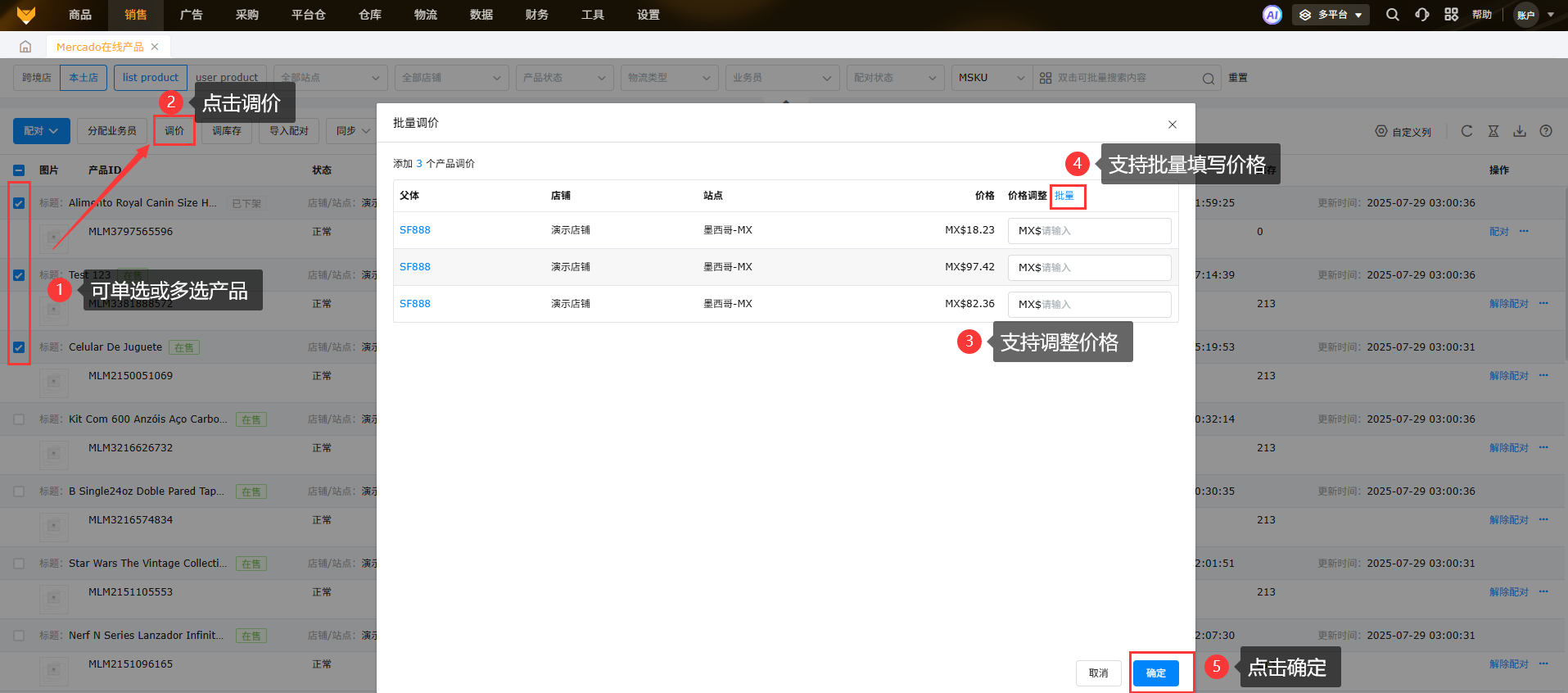Uncheck the Celular De Juguete checkbox
This screenshot has height=693, width=1568.
(x=19, y=347)
